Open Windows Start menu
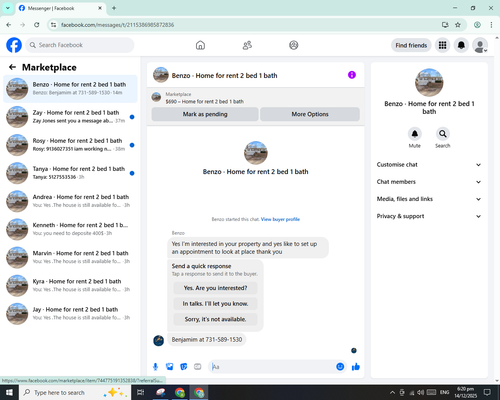Image resolution: width=500 pixels, height=400 pixels. pos(9,392)
